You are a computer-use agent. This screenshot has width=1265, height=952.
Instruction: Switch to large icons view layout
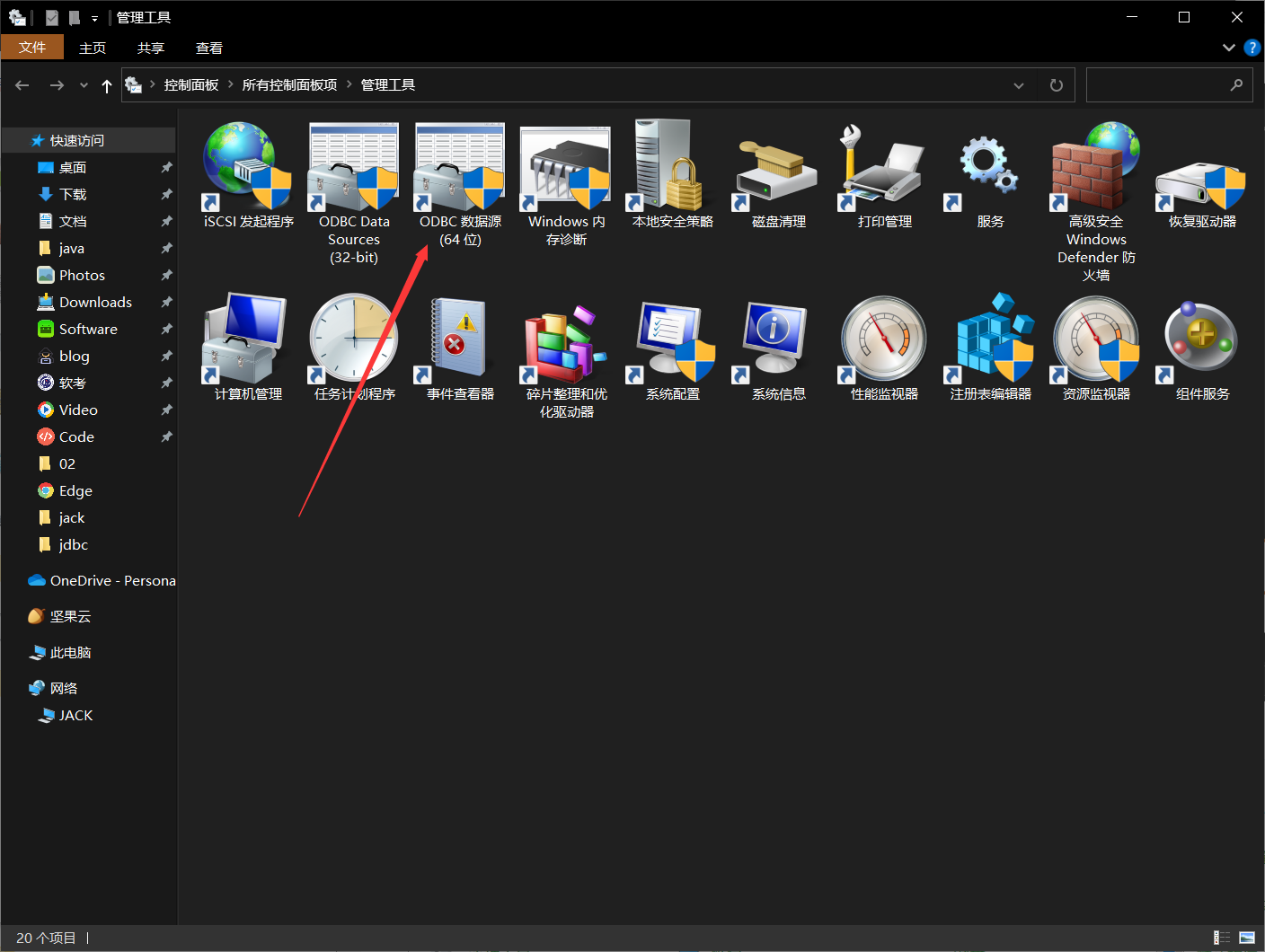(x=1247, y=938)
